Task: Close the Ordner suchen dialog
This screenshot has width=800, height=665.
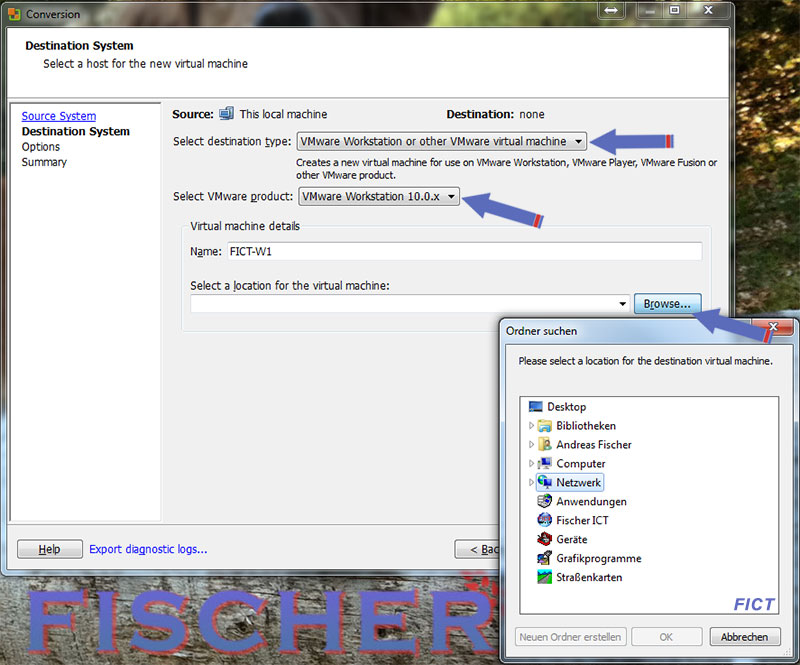Action: (773, 327)
